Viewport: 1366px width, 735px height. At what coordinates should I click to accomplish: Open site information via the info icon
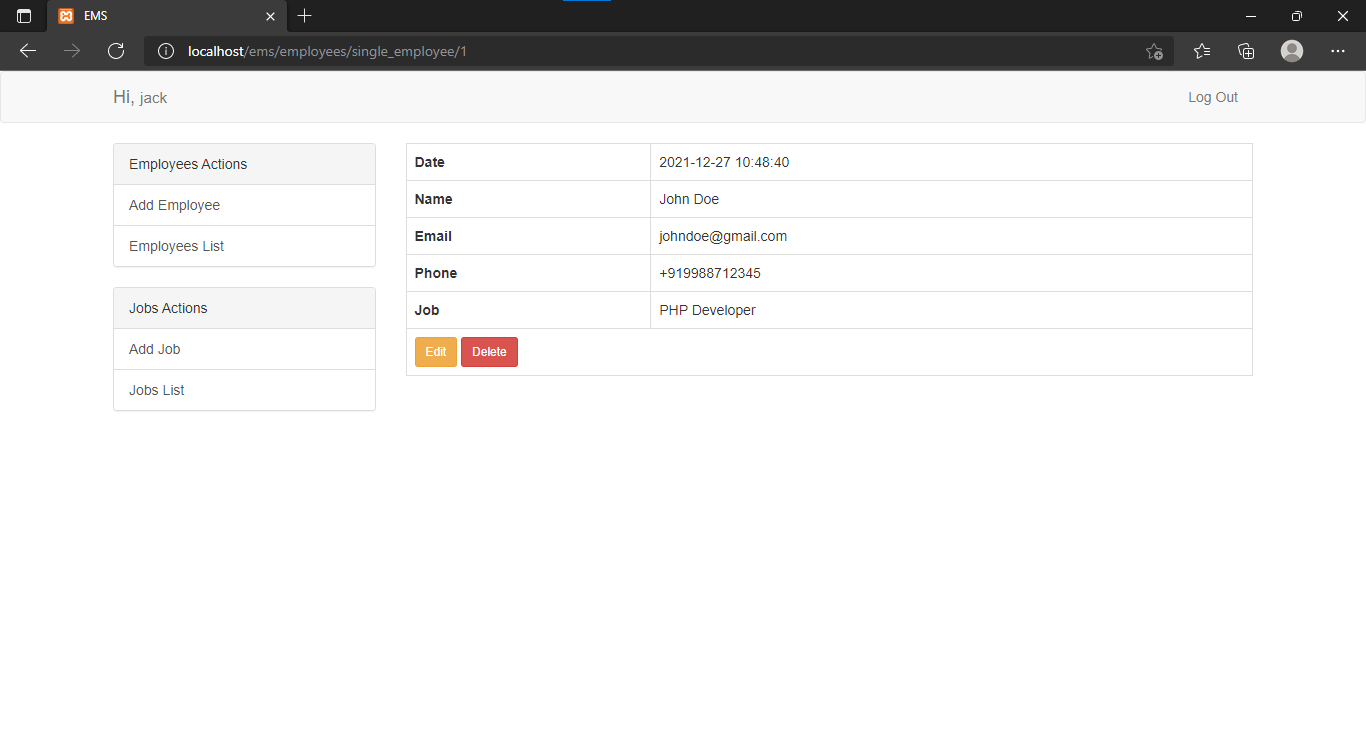tap(165, 51)
